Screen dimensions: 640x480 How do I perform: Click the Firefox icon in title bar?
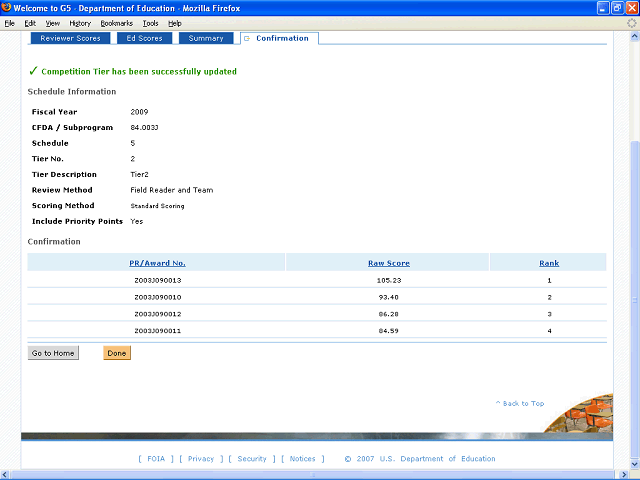pos(6,8)
